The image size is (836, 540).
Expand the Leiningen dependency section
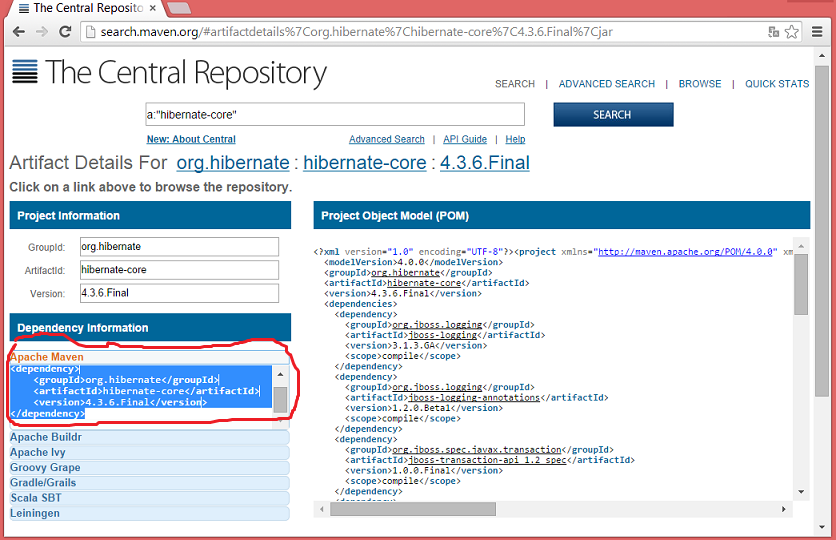point(149,513)
